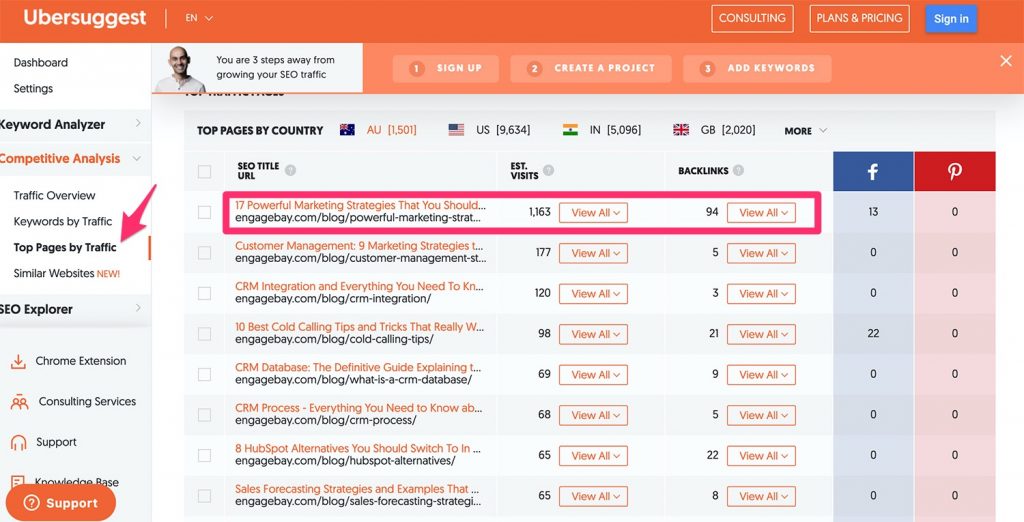
Task: Click the Backlinks help question icon
Action: pos(738,171)
